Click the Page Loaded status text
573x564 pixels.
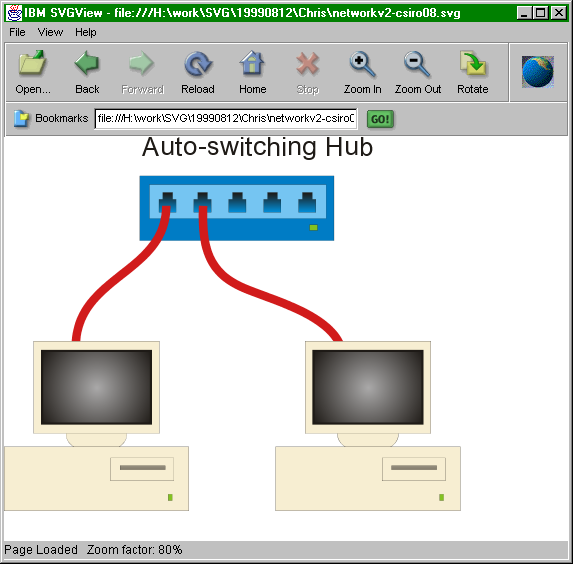coord(41,550)
